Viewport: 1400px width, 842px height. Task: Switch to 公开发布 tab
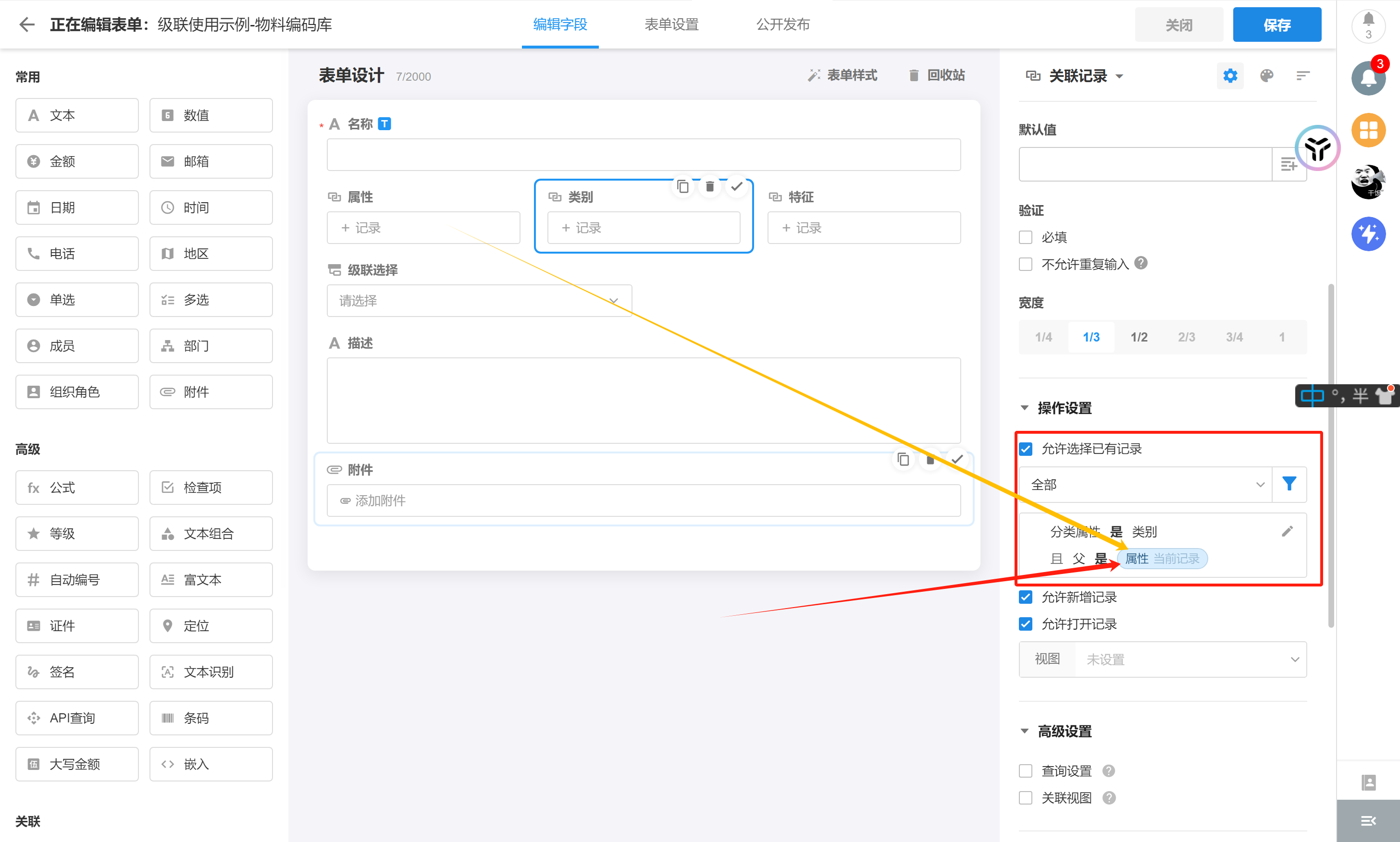pyautogui.click(x=782, y=24)
